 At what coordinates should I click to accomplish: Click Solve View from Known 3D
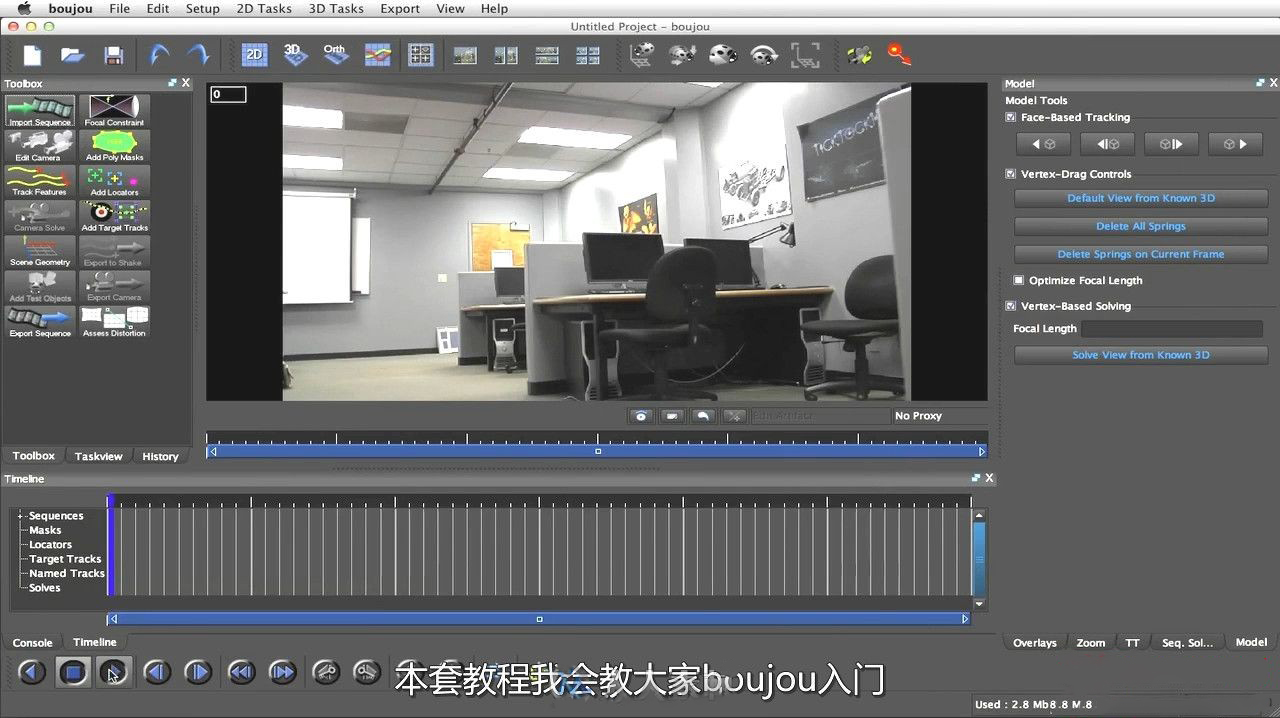tap(1140, 355)
